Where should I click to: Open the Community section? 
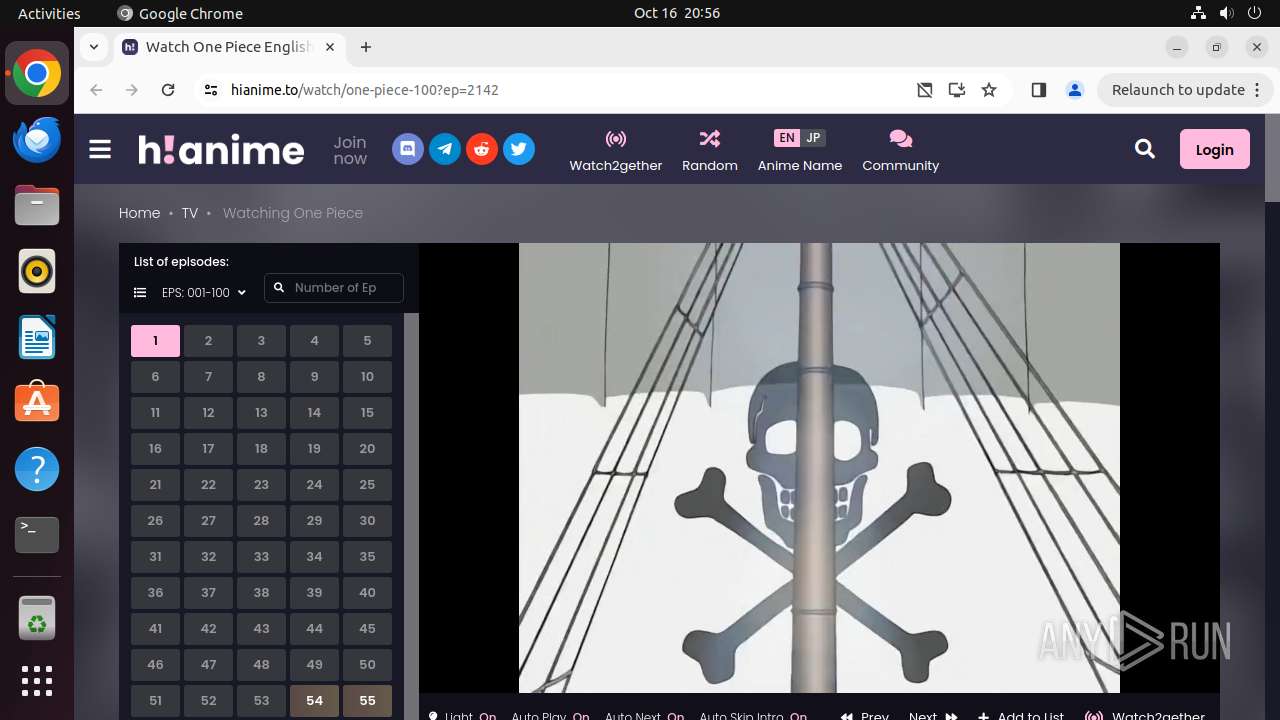pos(901,150)
